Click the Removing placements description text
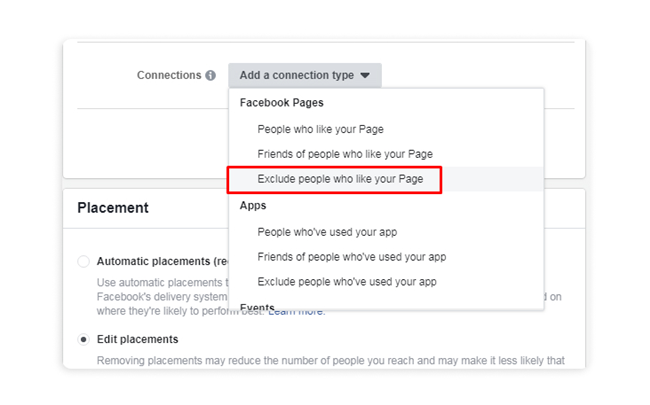 click(x=330, y=361)
